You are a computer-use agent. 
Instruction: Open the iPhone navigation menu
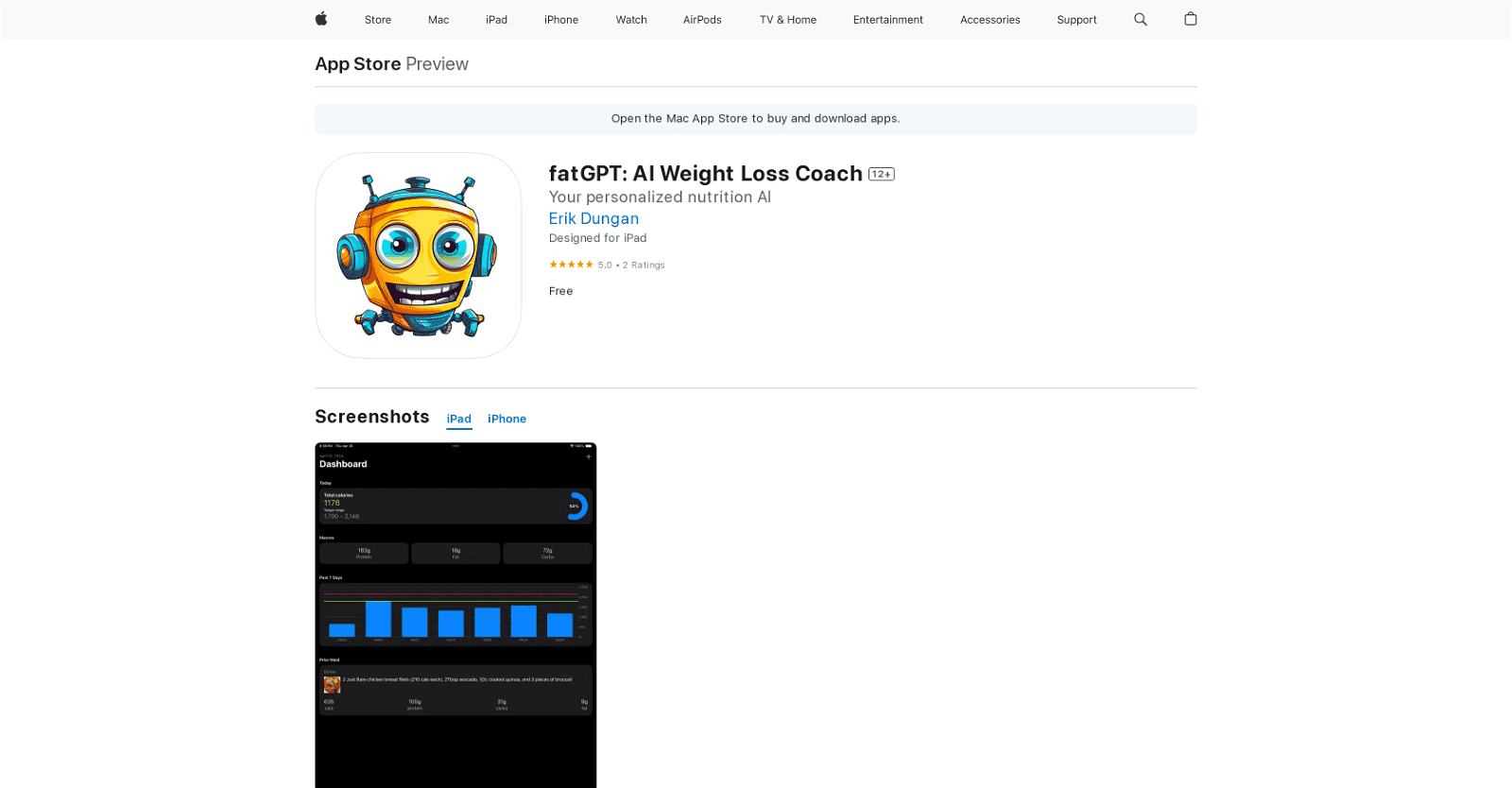click(x=561, y=20)
